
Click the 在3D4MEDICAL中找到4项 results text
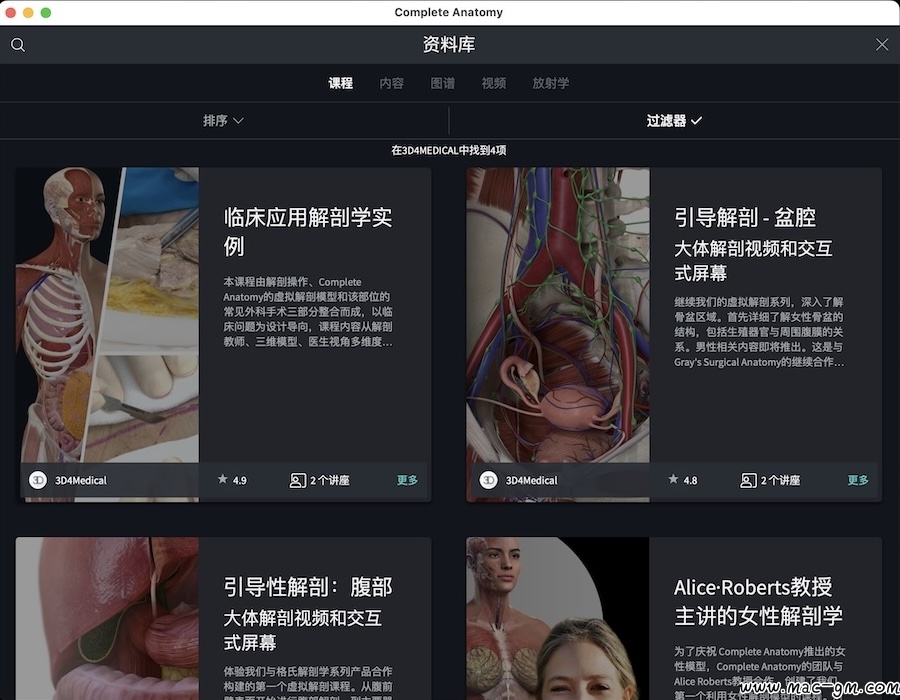click(449, 150)
